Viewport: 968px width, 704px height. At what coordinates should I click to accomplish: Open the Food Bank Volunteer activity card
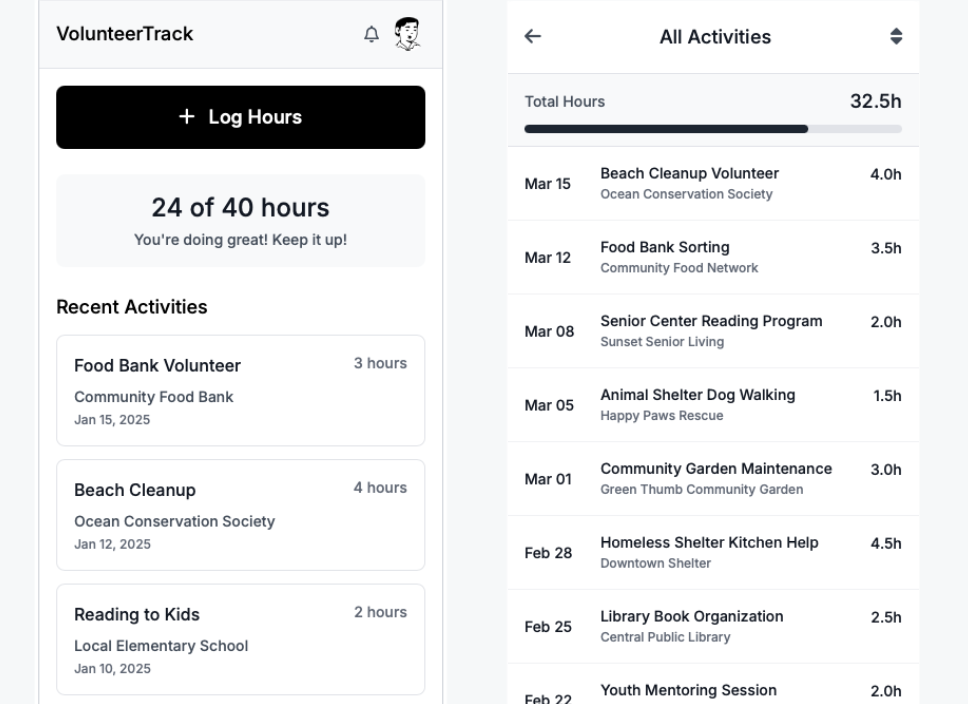click(241, 390)
